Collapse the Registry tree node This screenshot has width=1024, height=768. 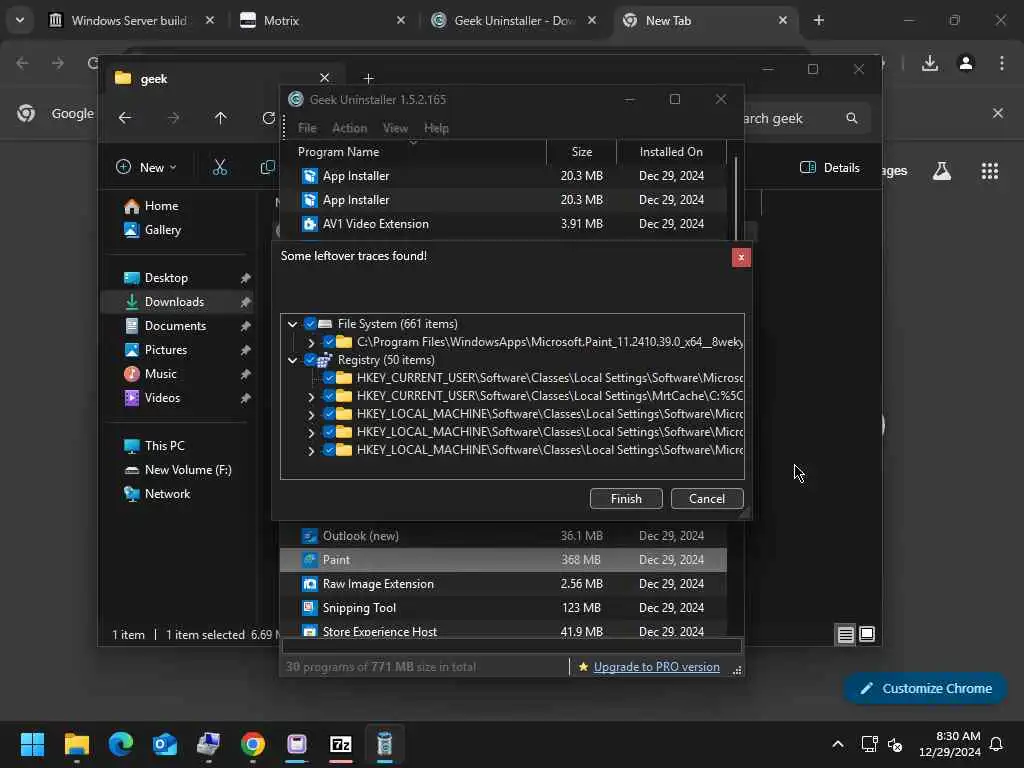click(293, 360)
